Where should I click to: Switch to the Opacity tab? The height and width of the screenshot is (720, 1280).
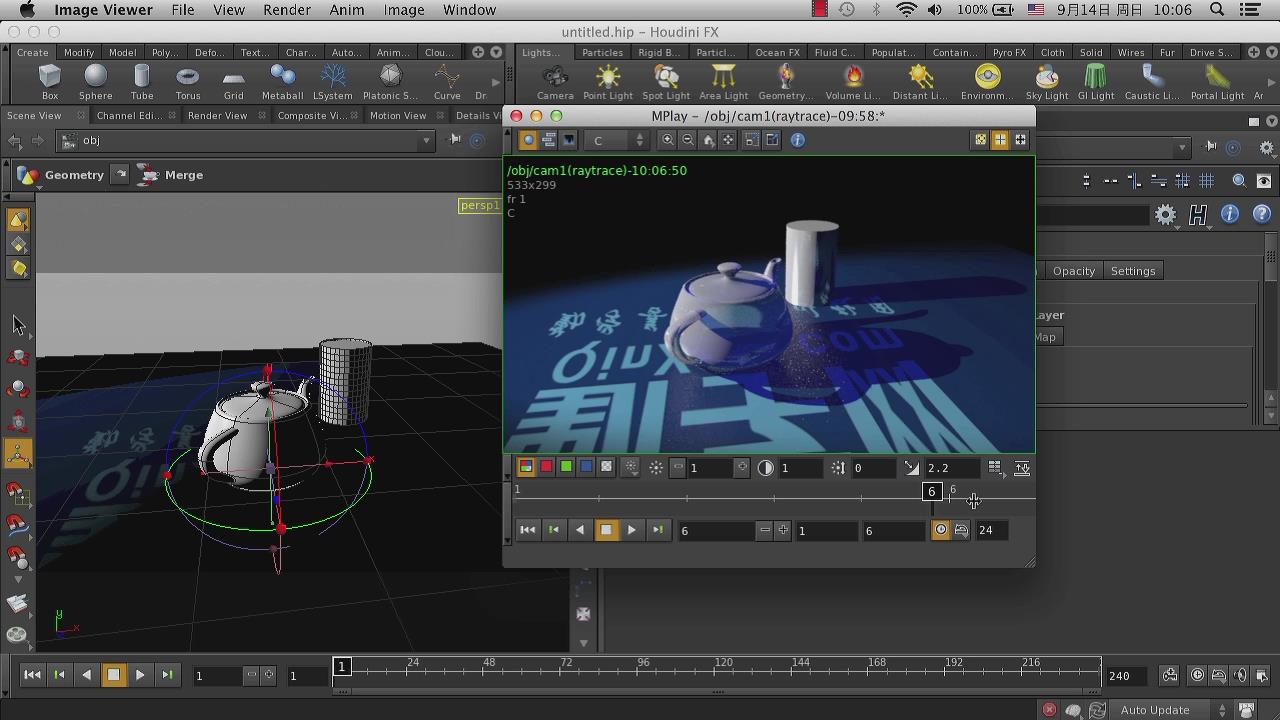[x=1074, y=271]
